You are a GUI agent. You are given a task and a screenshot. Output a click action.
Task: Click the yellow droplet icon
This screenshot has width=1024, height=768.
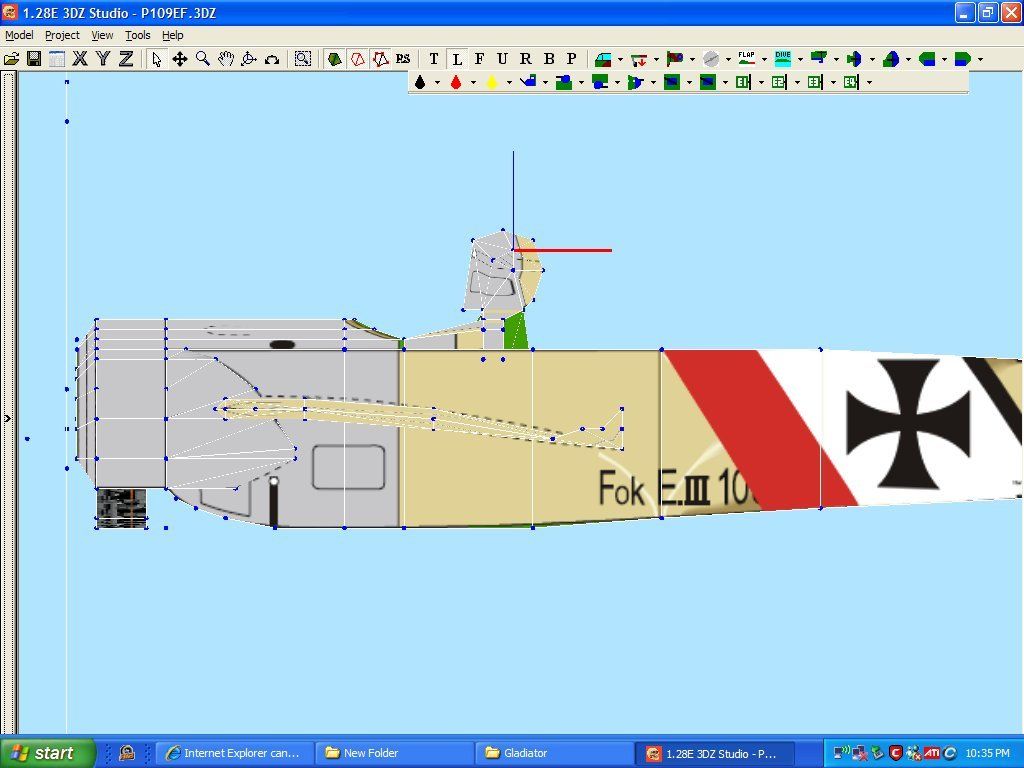tap(492, 82)
